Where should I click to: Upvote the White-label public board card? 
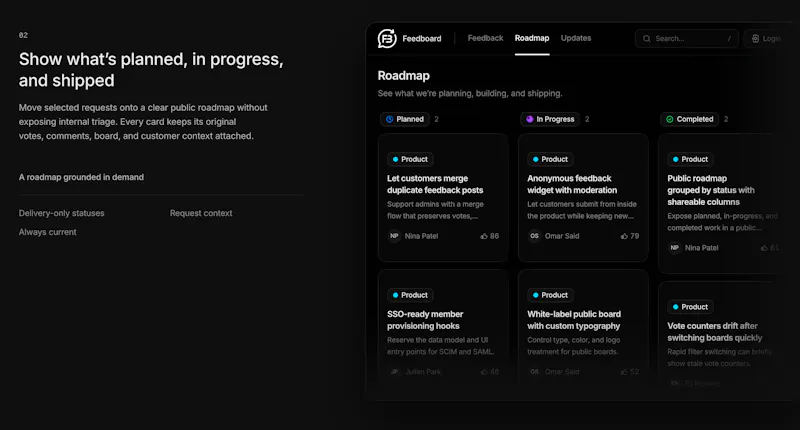click(x=630, y=372)
